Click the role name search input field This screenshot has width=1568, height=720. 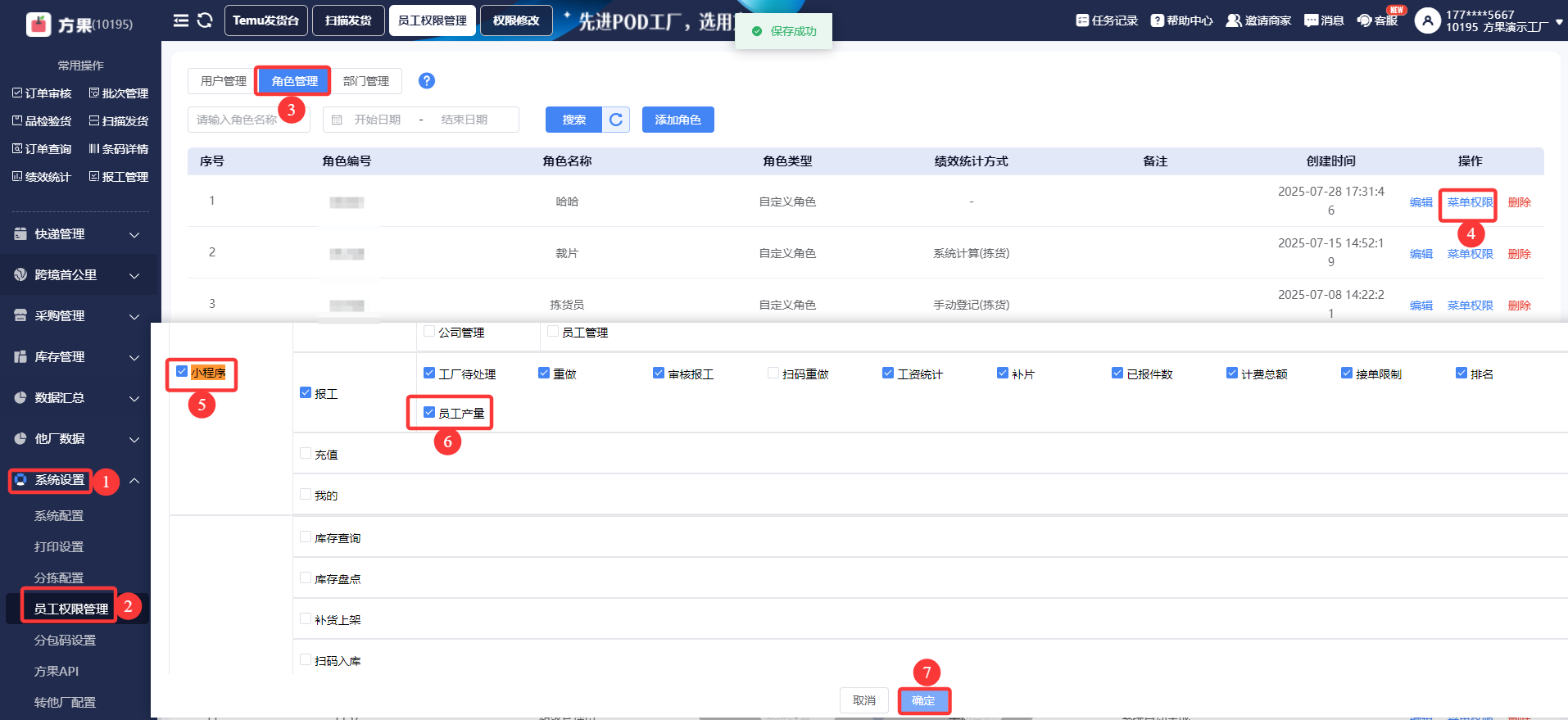[x=238, y=120]
